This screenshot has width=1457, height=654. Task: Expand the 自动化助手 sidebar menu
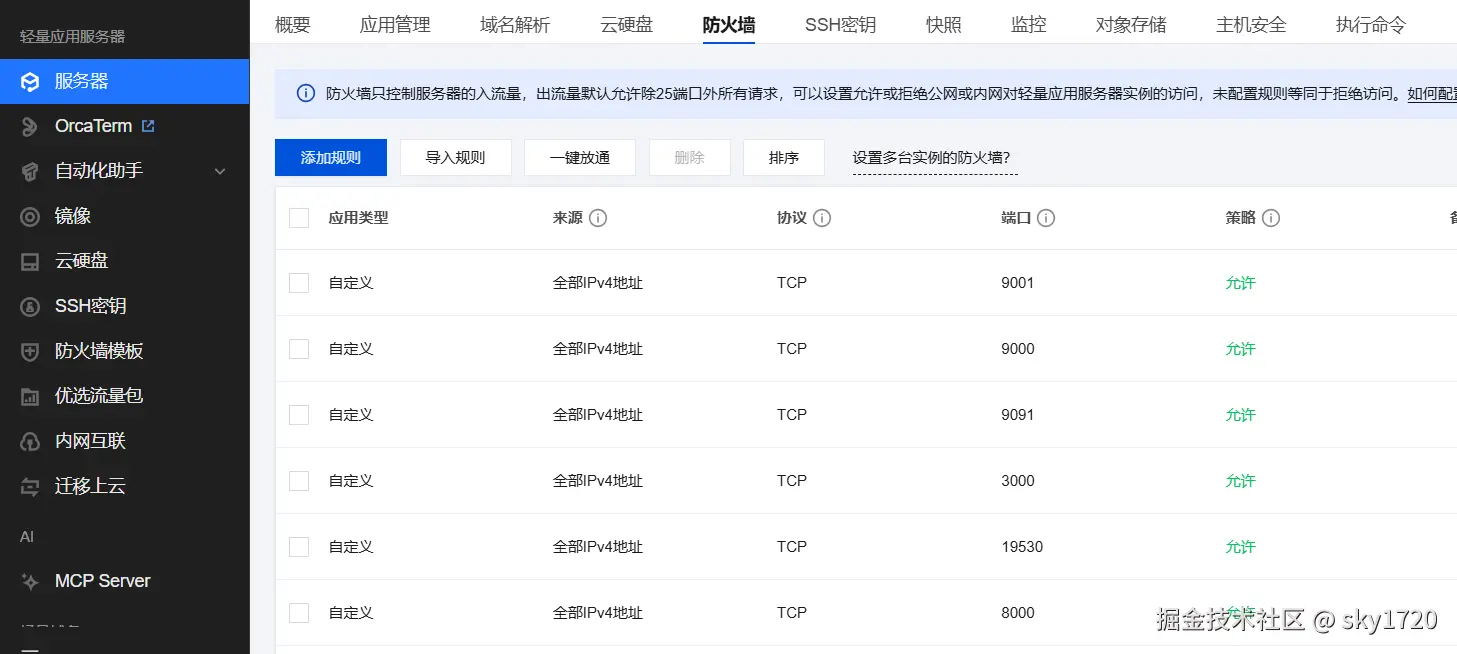click(x=220, y=171)
